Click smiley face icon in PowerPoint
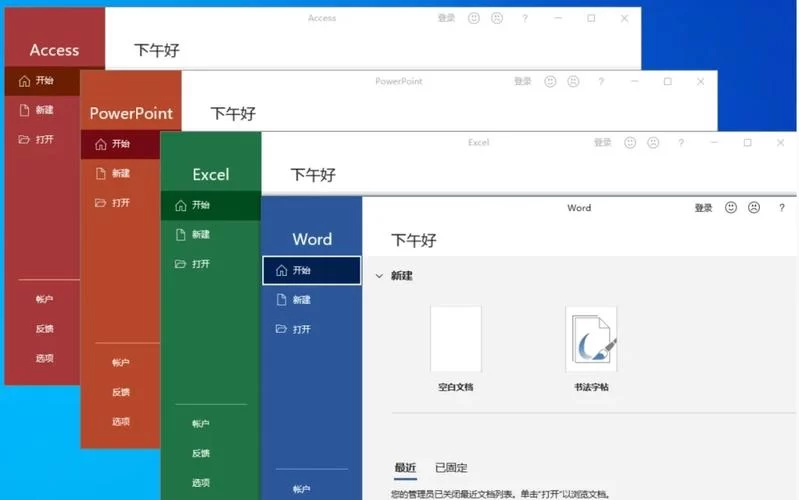The image size is (799, 500). 550,81
